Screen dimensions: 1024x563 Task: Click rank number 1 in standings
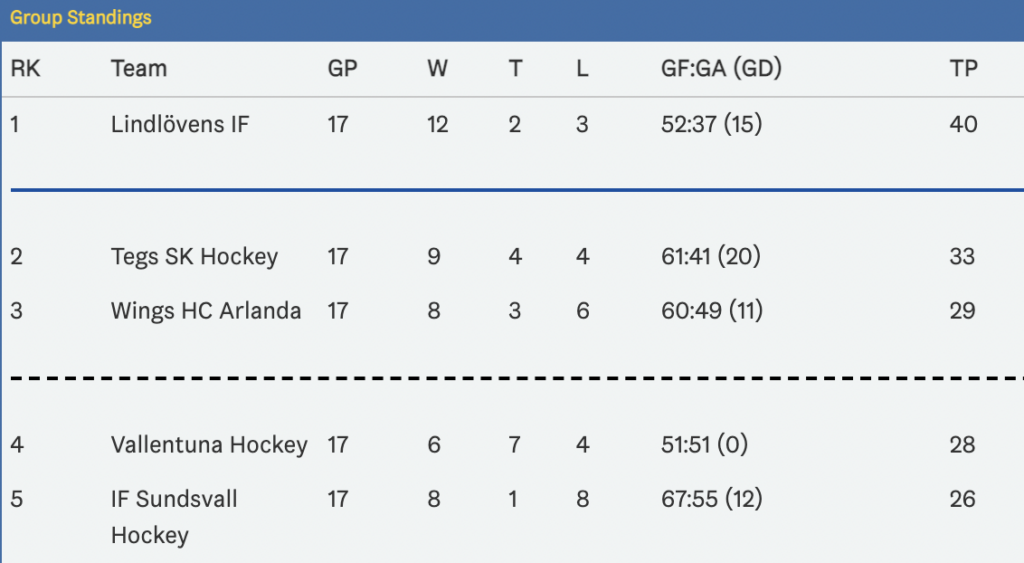point(15,124)
